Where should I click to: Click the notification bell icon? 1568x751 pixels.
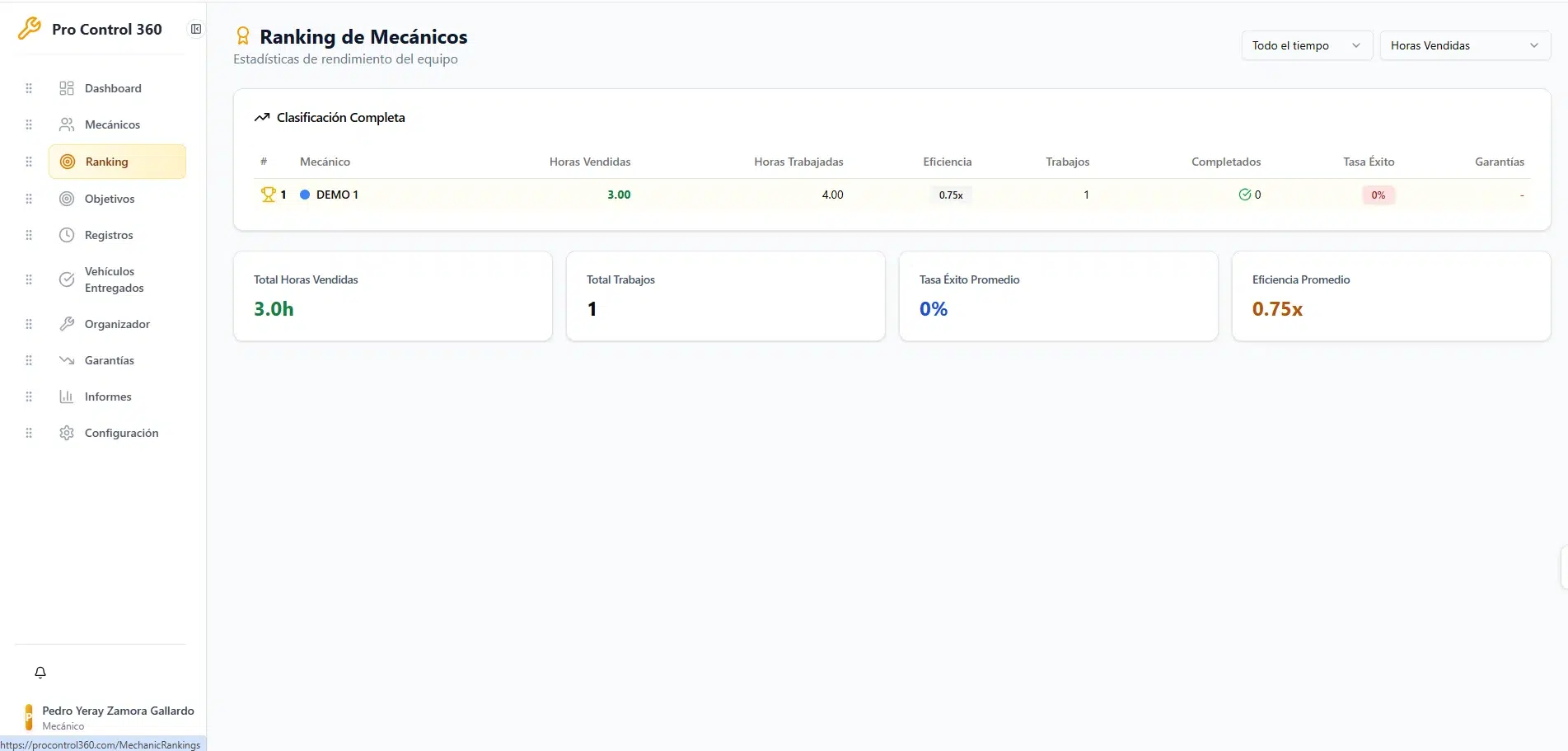pos(40,673)
